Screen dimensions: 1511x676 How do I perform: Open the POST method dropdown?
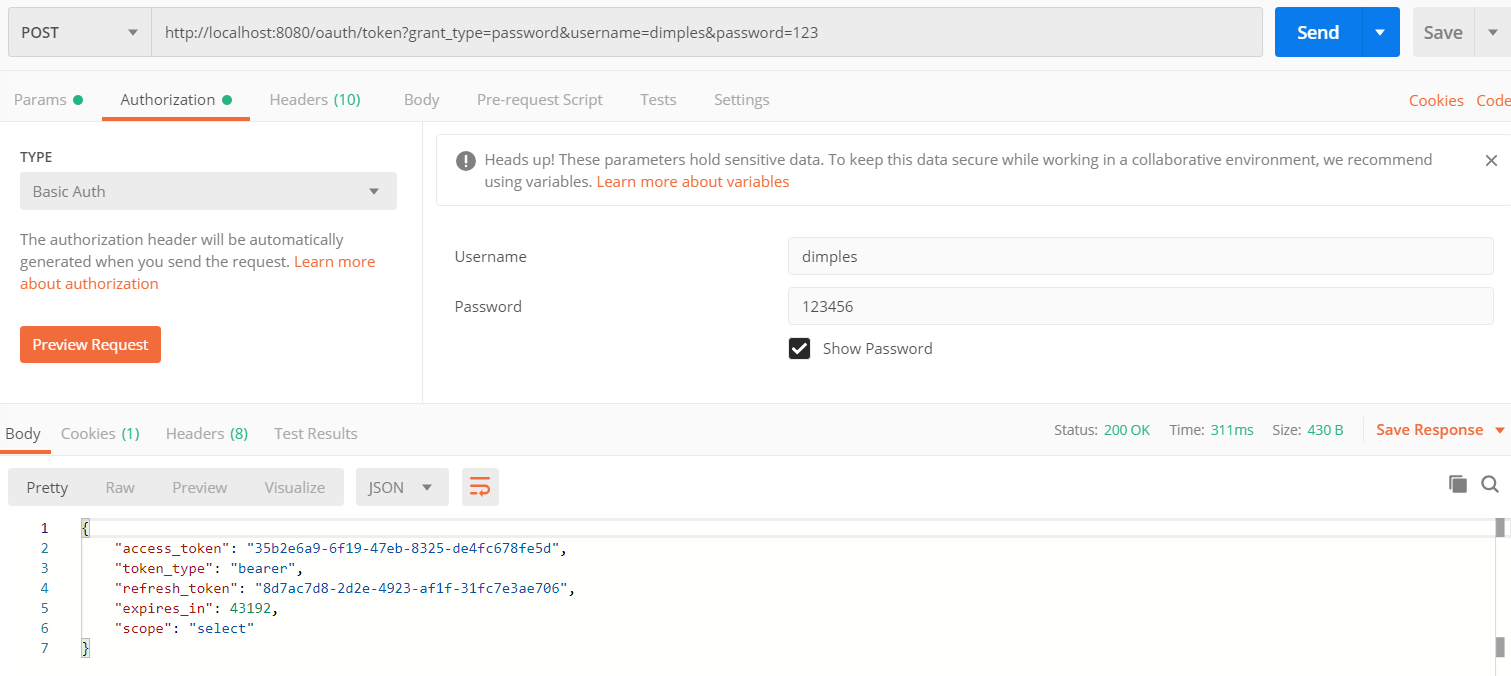tap(80, 32)
